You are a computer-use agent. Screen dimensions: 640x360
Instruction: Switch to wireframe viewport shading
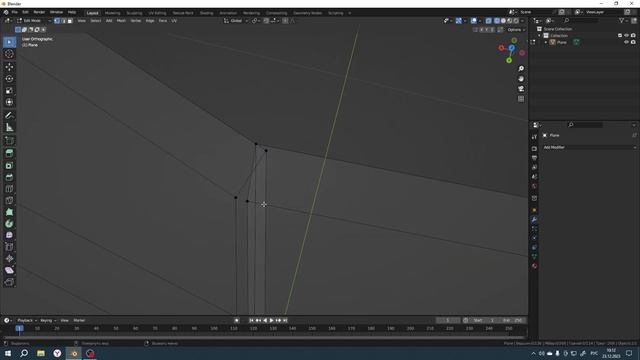(x=497, y=20)
